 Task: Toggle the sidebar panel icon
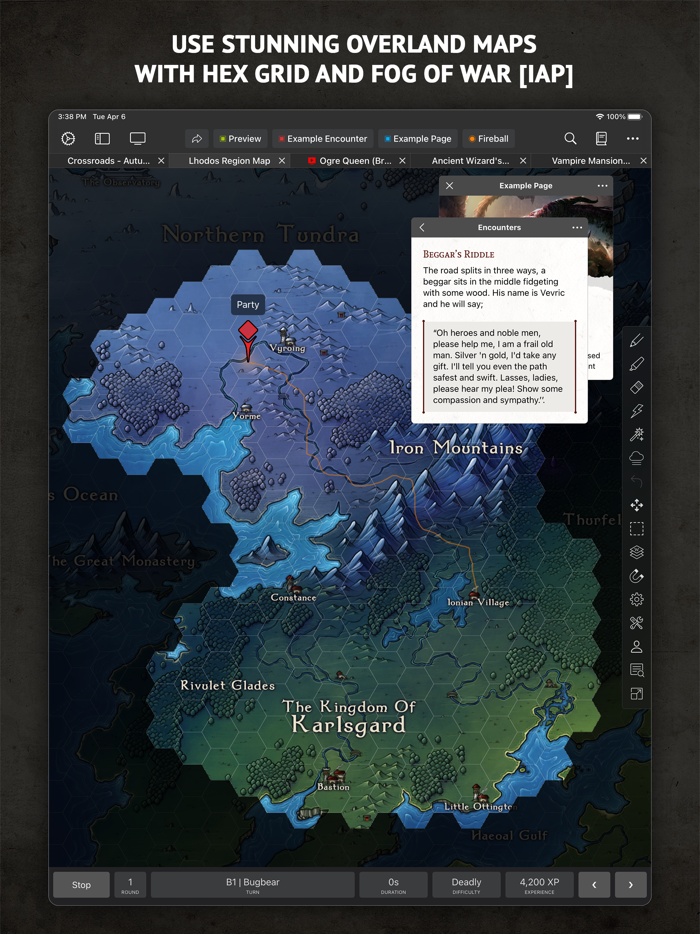point(102,139)
